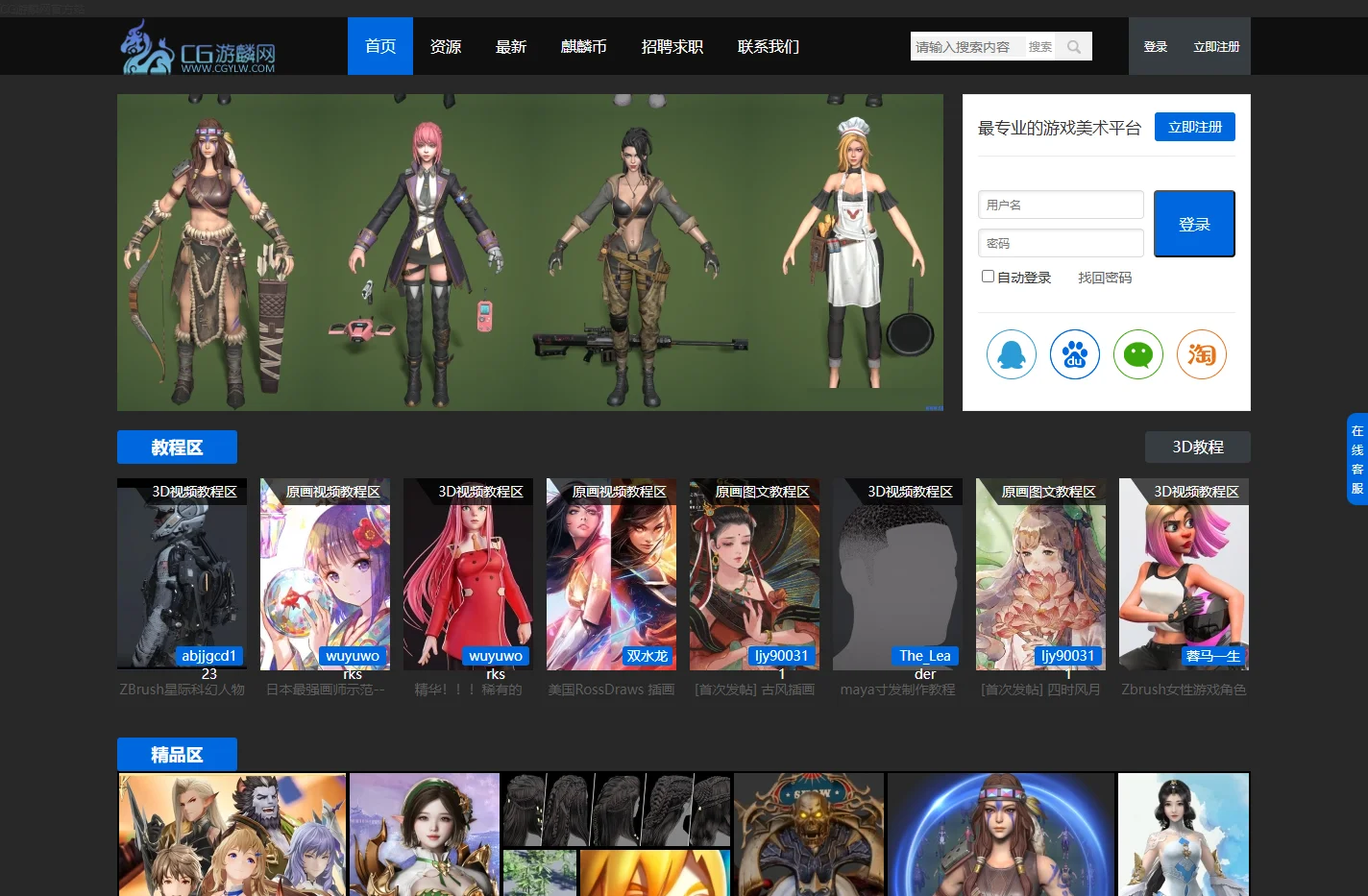Click the 找回密码 link
This screenshot has width=1368, height=896.
[x=1105, y=278]
